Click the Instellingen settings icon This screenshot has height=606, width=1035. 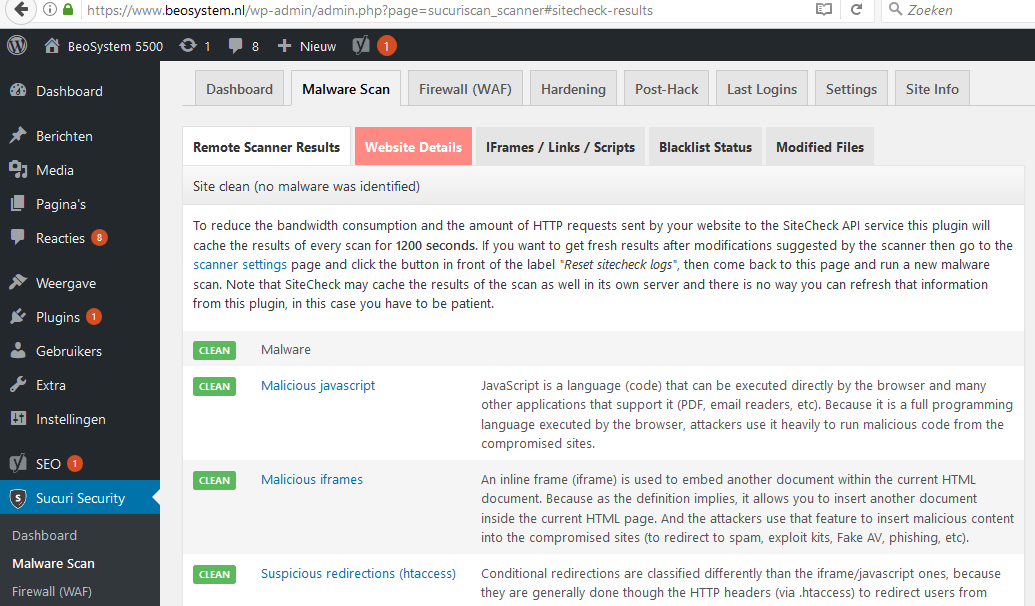coord(18,418)
